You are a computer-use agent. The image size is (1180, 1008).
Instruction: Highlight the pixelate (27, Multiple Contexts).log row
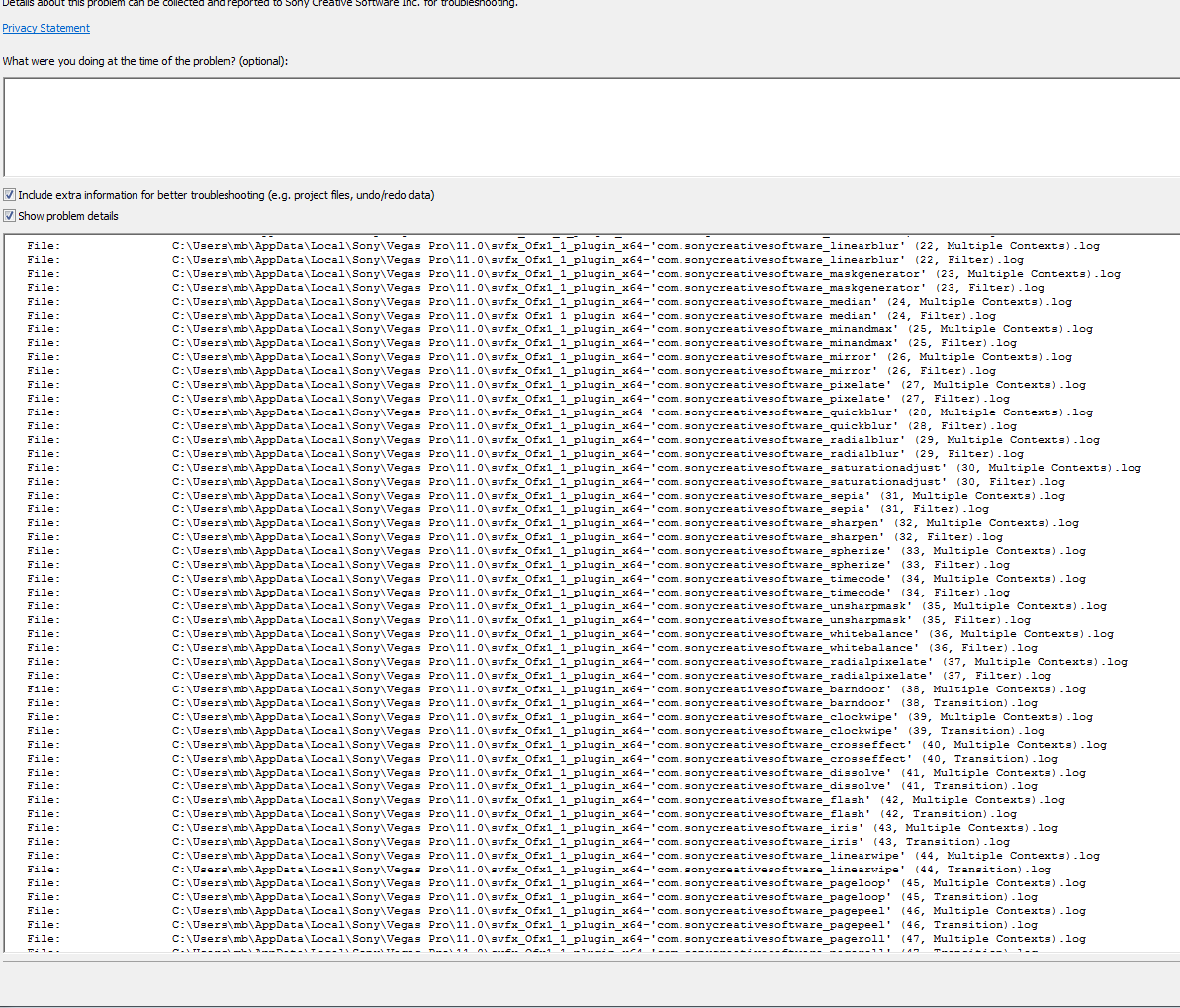pyautogui.click(x=557, y=385)
